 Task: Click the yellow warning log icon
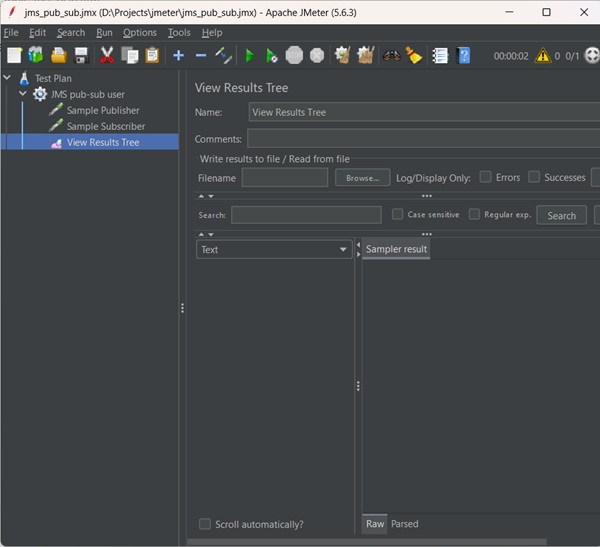point(542,56)
